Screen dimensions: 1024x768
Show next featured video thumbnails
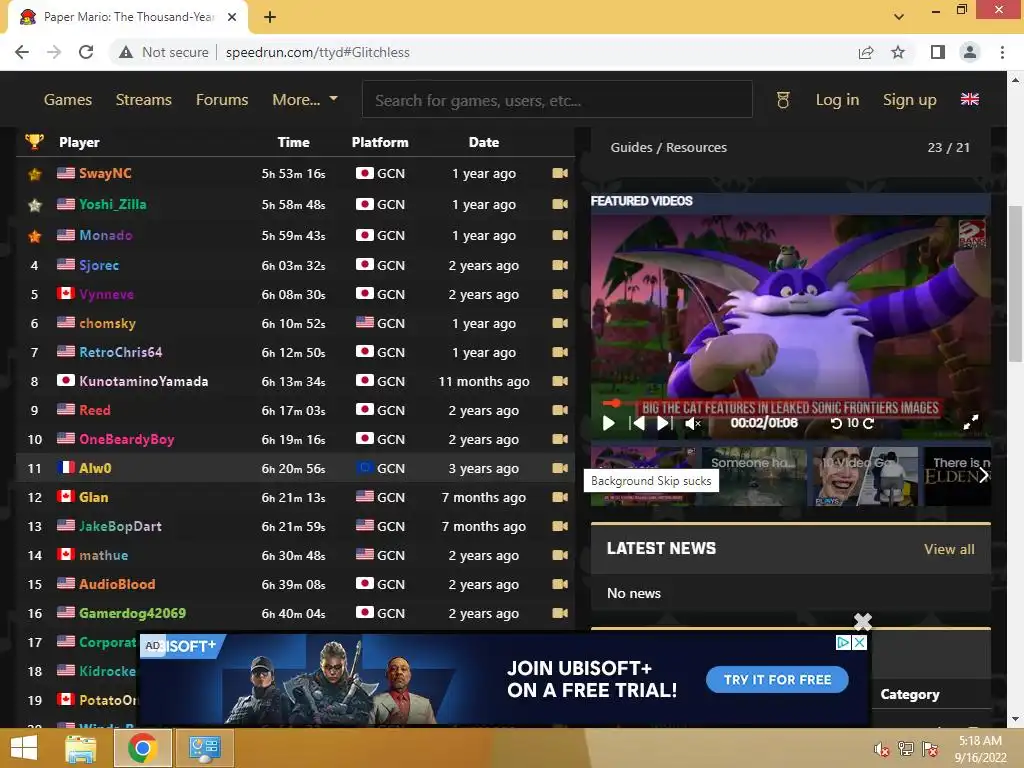[983, 476]
